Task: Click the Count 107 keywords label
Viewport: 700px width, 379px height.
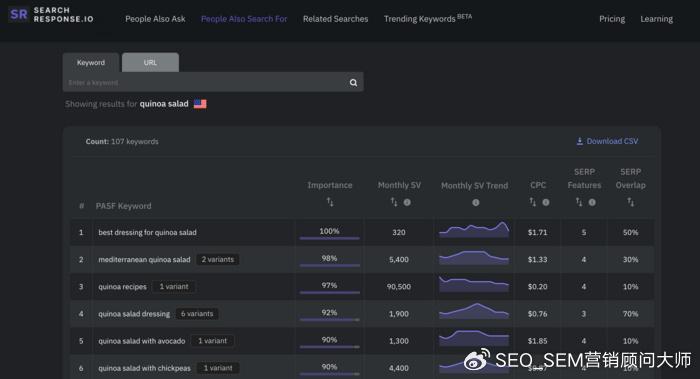Action: tap(122, 142)
